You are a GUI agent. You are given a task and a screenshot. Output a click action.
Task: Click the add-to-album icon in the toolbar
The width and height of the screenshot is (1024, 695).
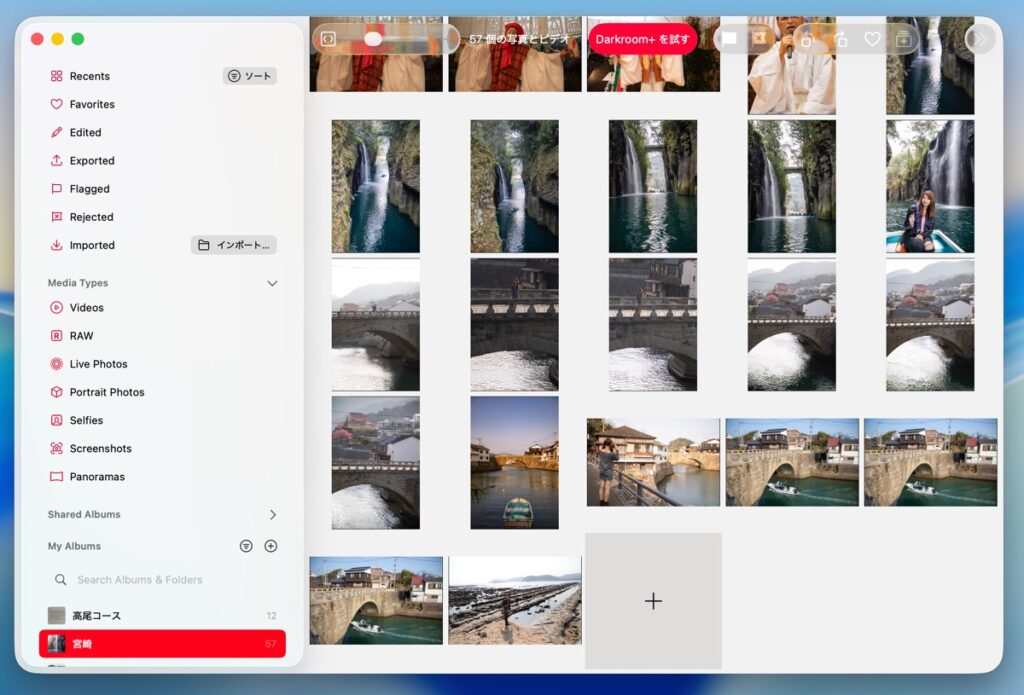pos(903,39)
